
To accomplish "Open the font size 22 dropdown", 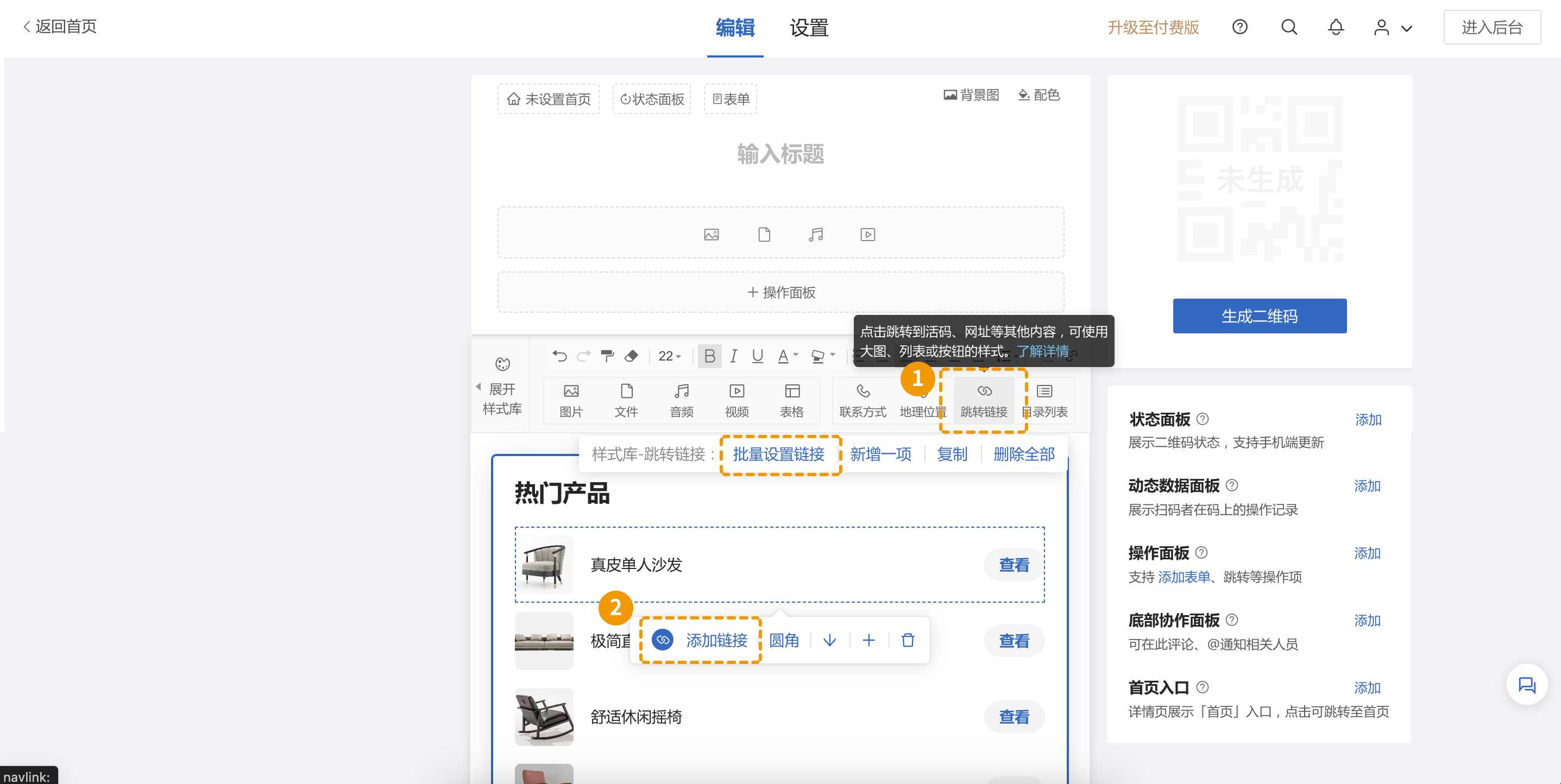I will point(670,356).
